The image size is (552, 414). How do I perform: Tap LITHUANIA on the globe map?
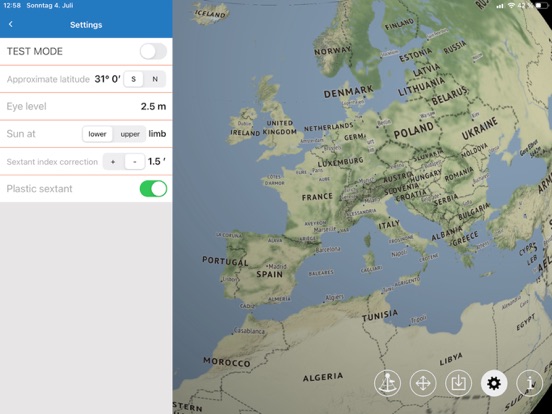point(421,86)
